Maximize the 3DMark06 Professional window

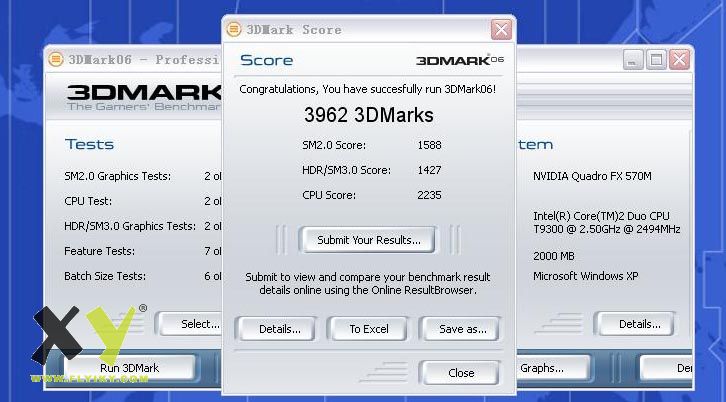point(656,60)
